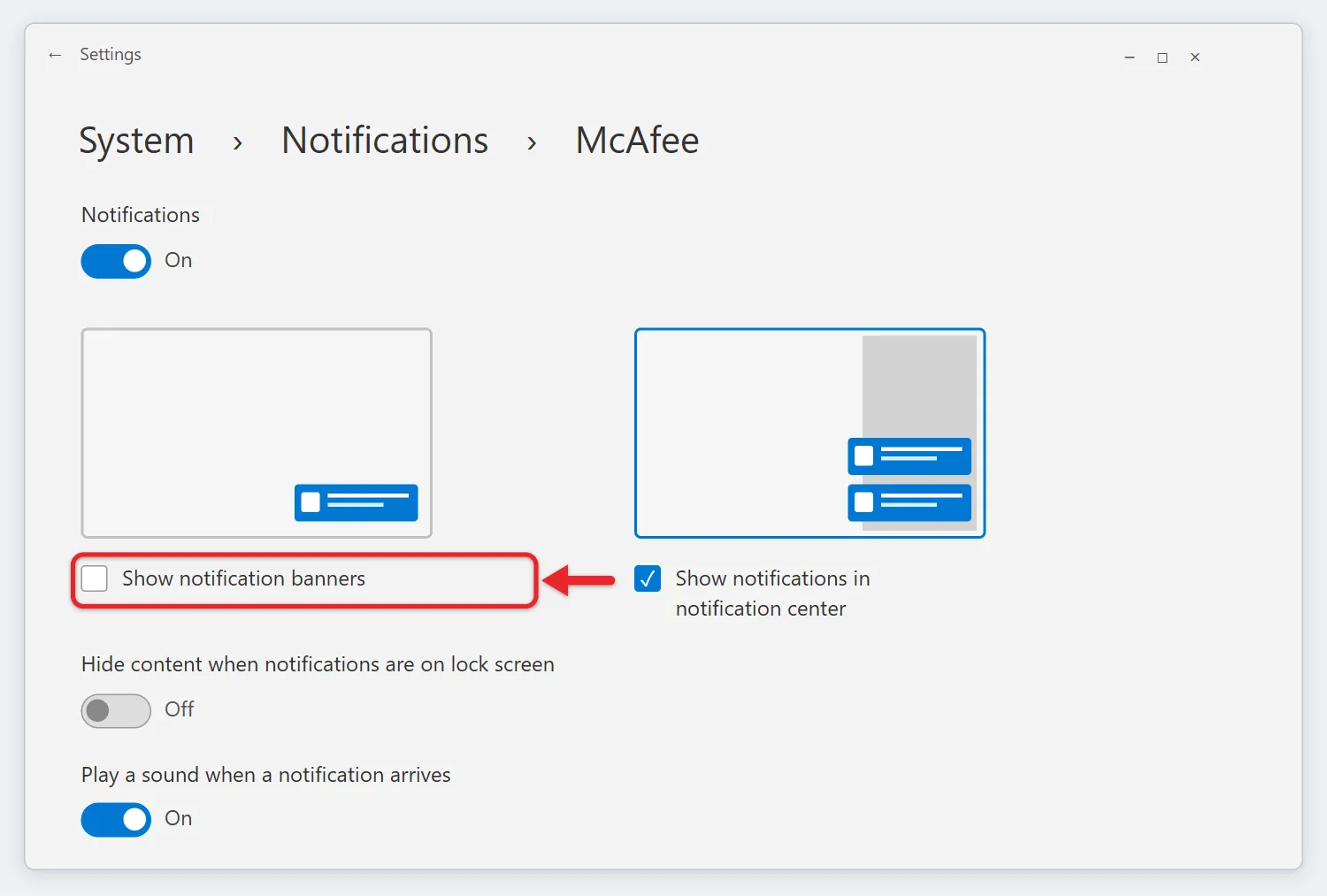Click the Settings window title text
Screen dimensions: 1327x896
click(x=111, y=55)
